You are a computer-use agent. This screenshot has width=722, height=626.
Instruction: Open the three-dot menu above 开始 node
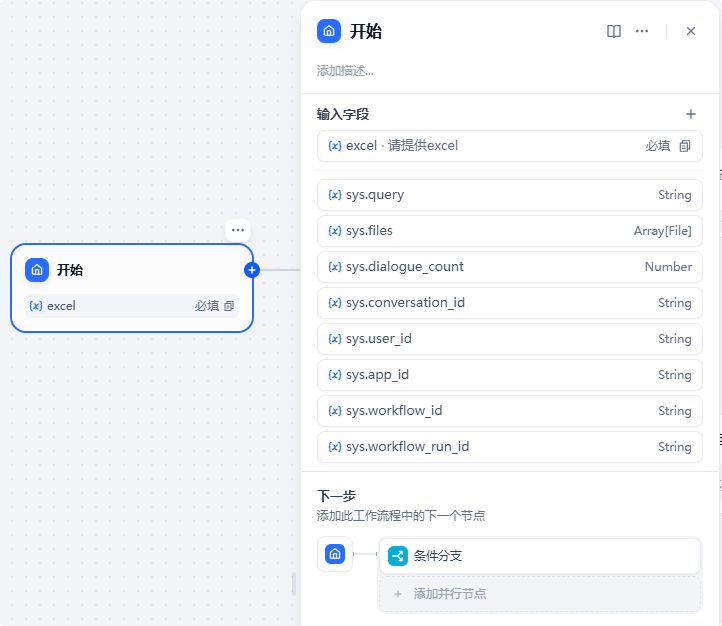coord(237,230)
